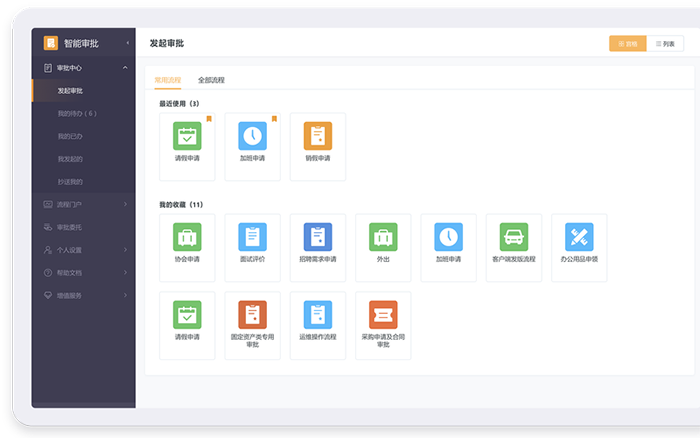This screenshot has width=700, height=438.
Task: Open the 客户端发版流程 car icon
Action: click(513, 237)
